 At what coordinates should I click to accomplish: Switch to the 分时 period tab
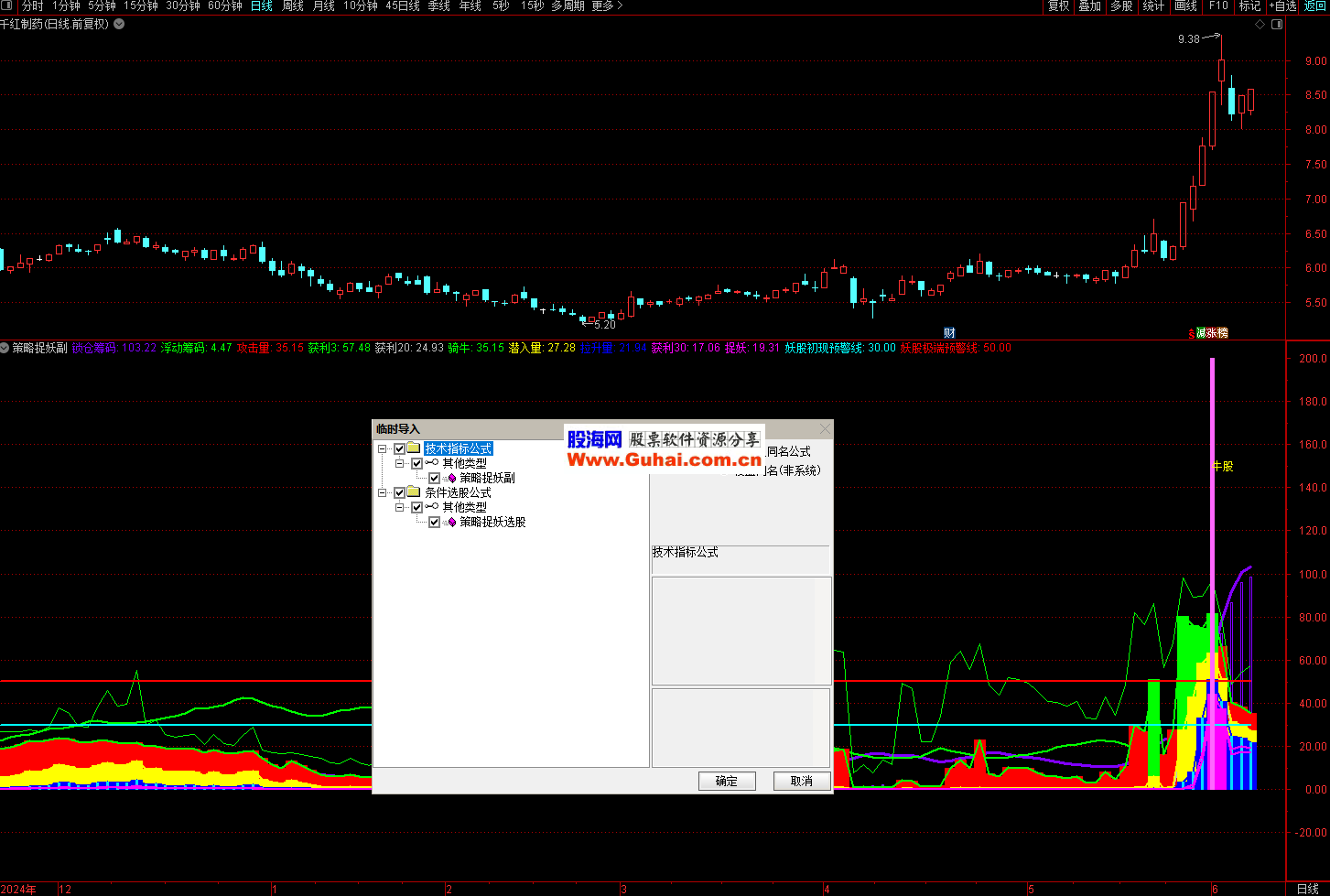pyautogui.click(x=32, y=5)
